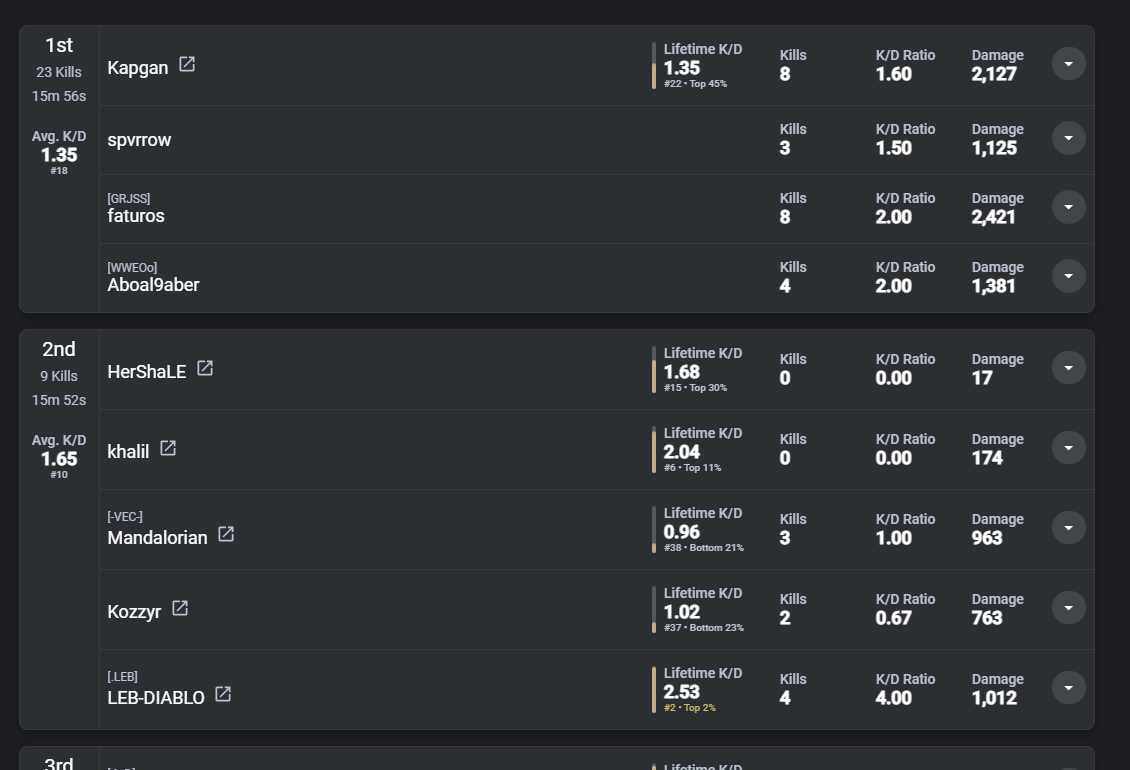Viewport: 1130px width, 770px height.
Task: Select the faturos player name
Action: point(136,216)
